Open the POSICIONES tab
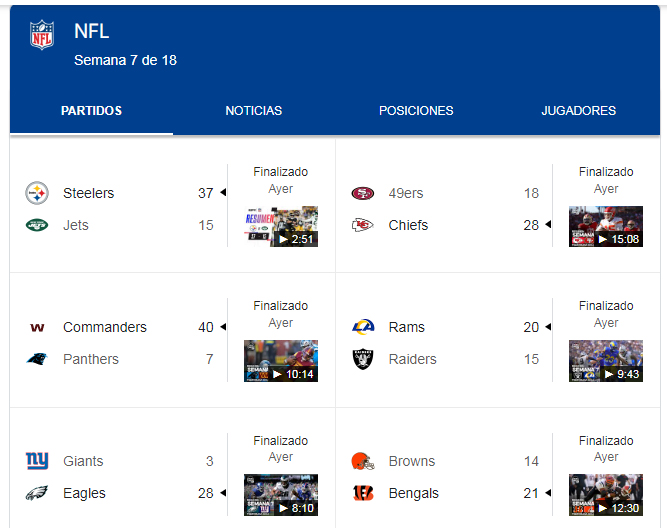 [416, 111]
